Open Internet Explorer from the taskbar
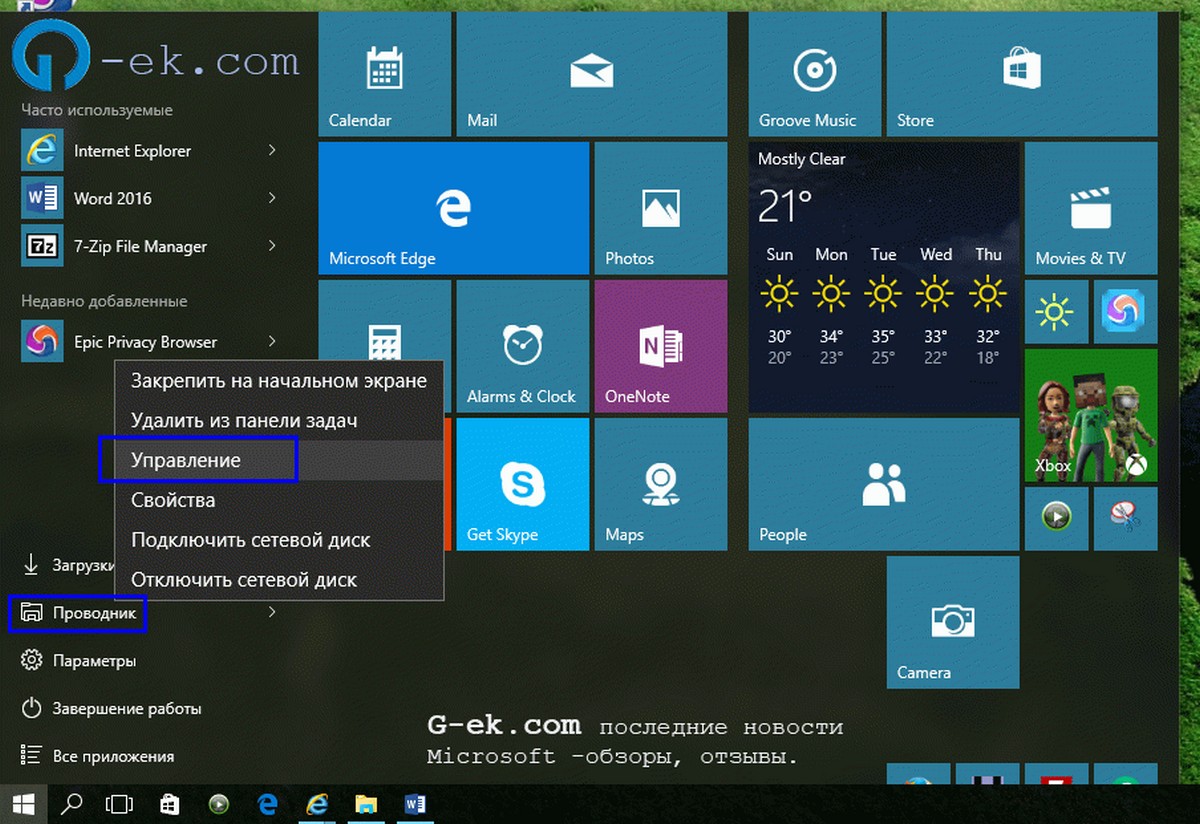Image resolution: width=1200 pixels, height=824 pixels. coord(318,803)
